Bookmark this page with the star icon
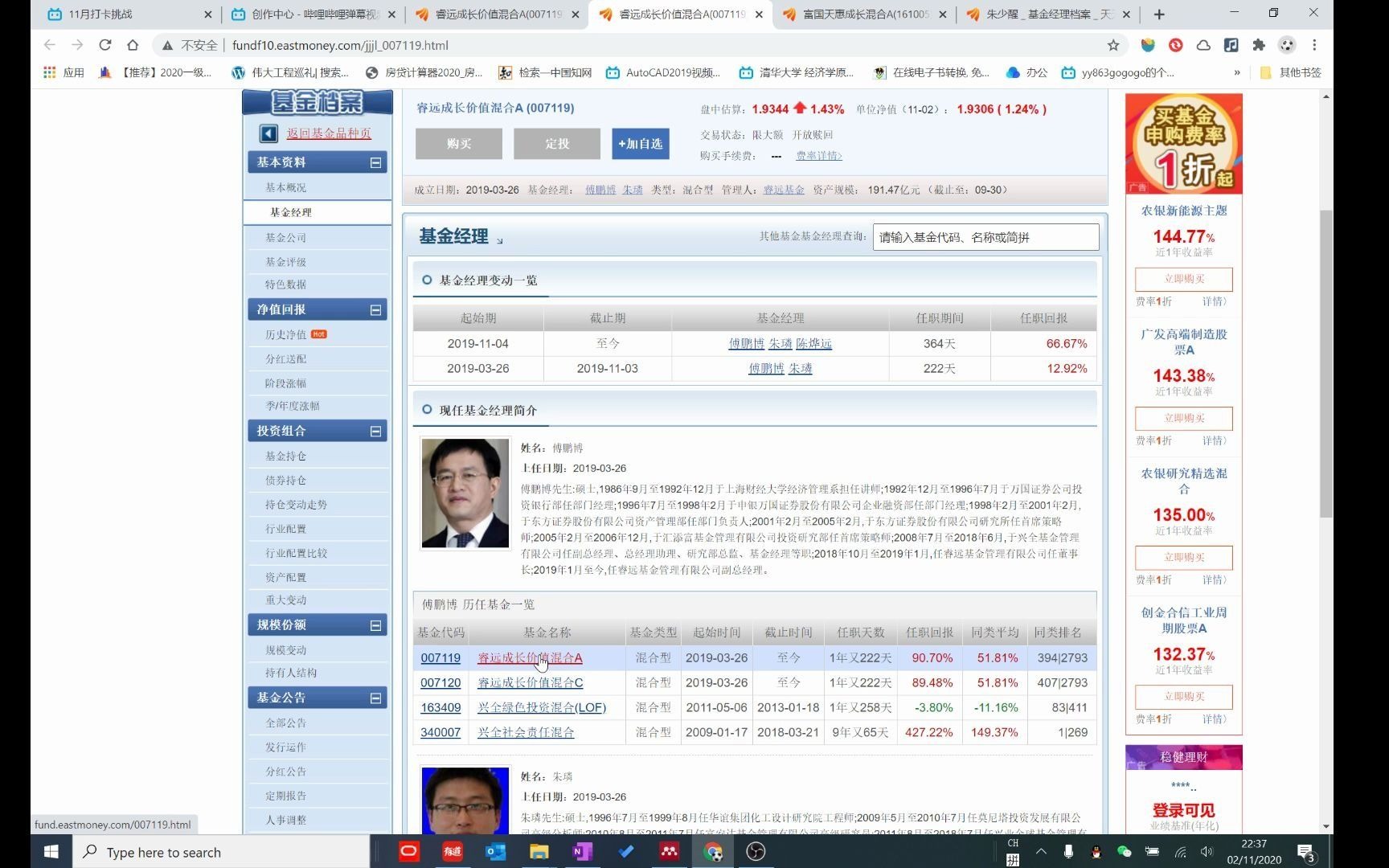This screenshot has width=1389, height=868. click(x=1113, y=45)
